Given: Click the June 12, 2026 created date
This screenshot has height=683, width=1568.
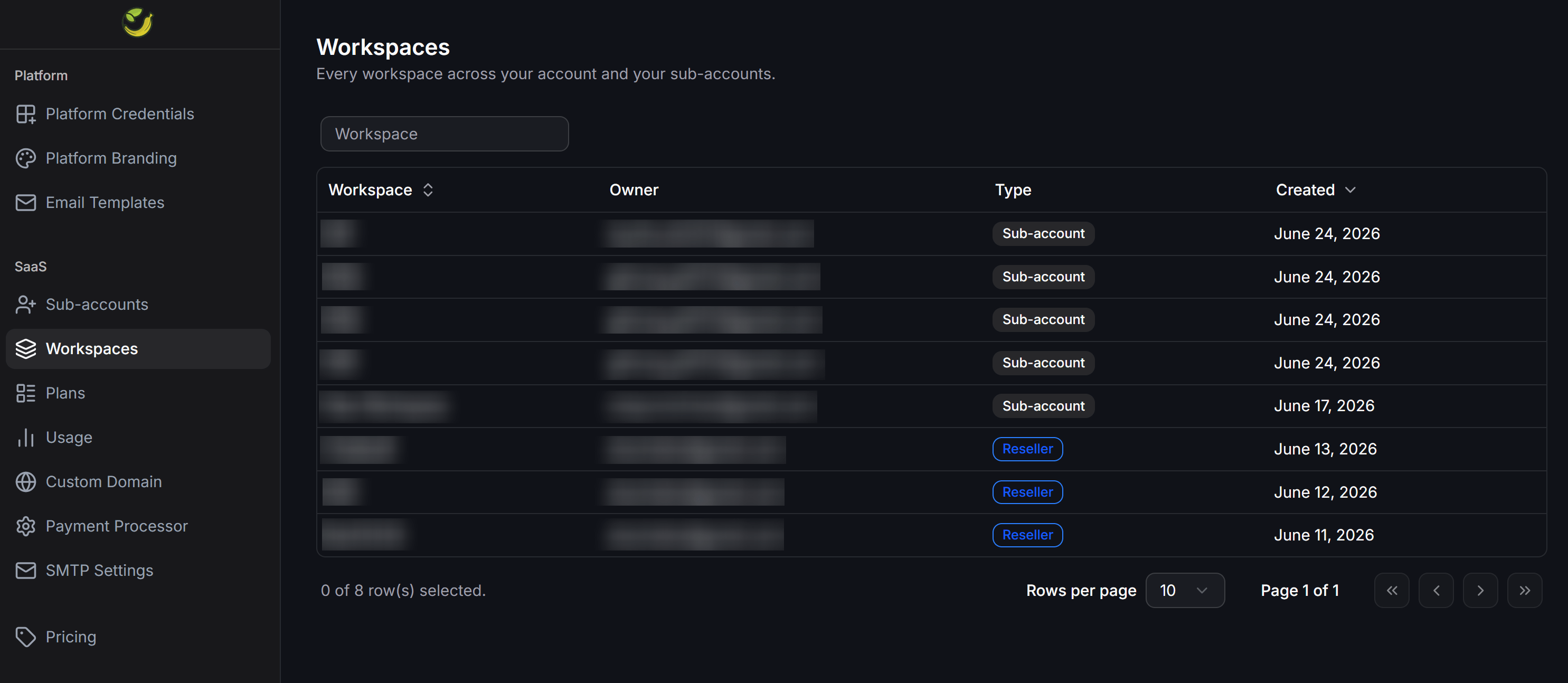Looking at the screenshot, I should 1325,492.
